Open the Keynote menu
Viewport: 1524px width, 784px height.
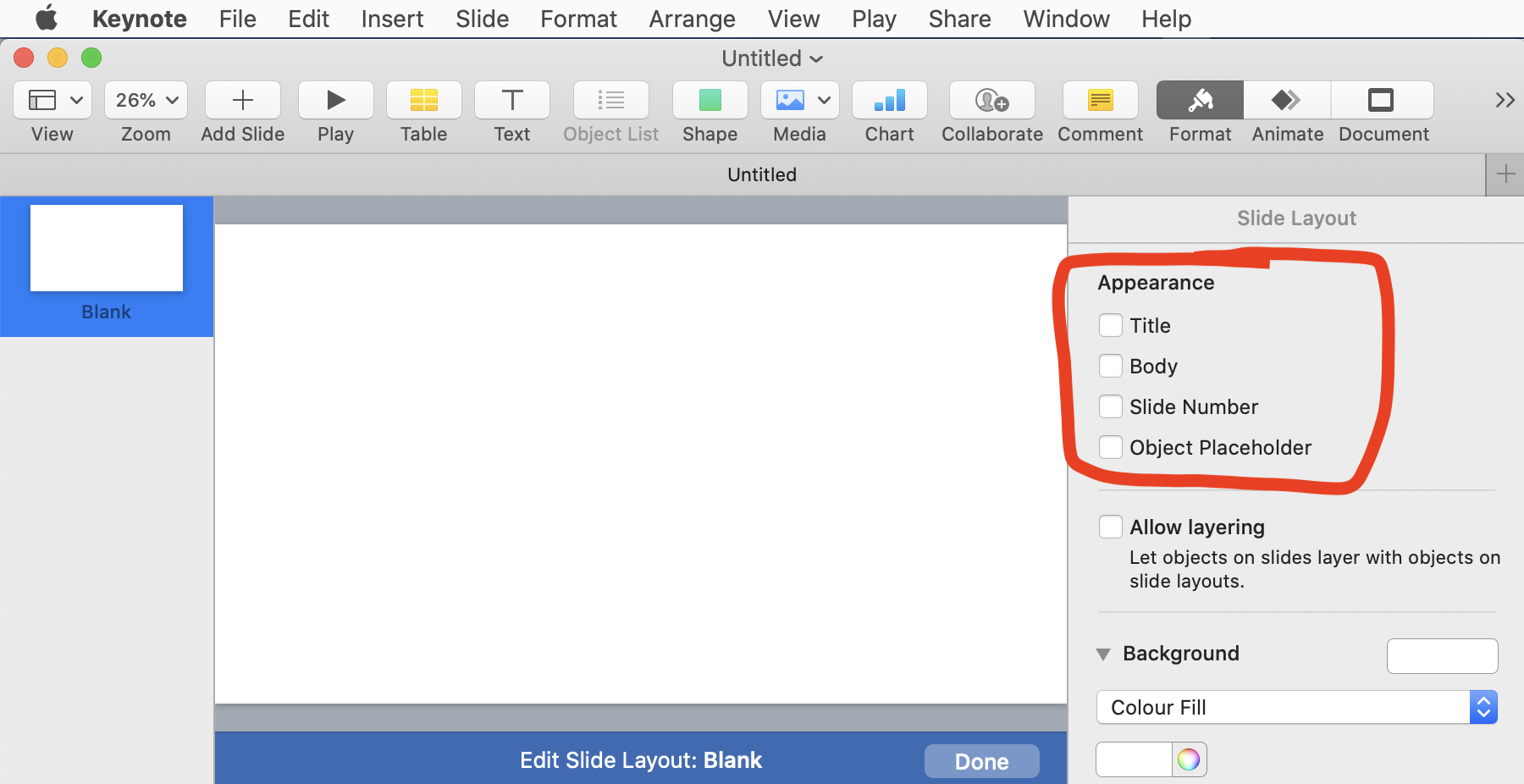tap(140, 19)
